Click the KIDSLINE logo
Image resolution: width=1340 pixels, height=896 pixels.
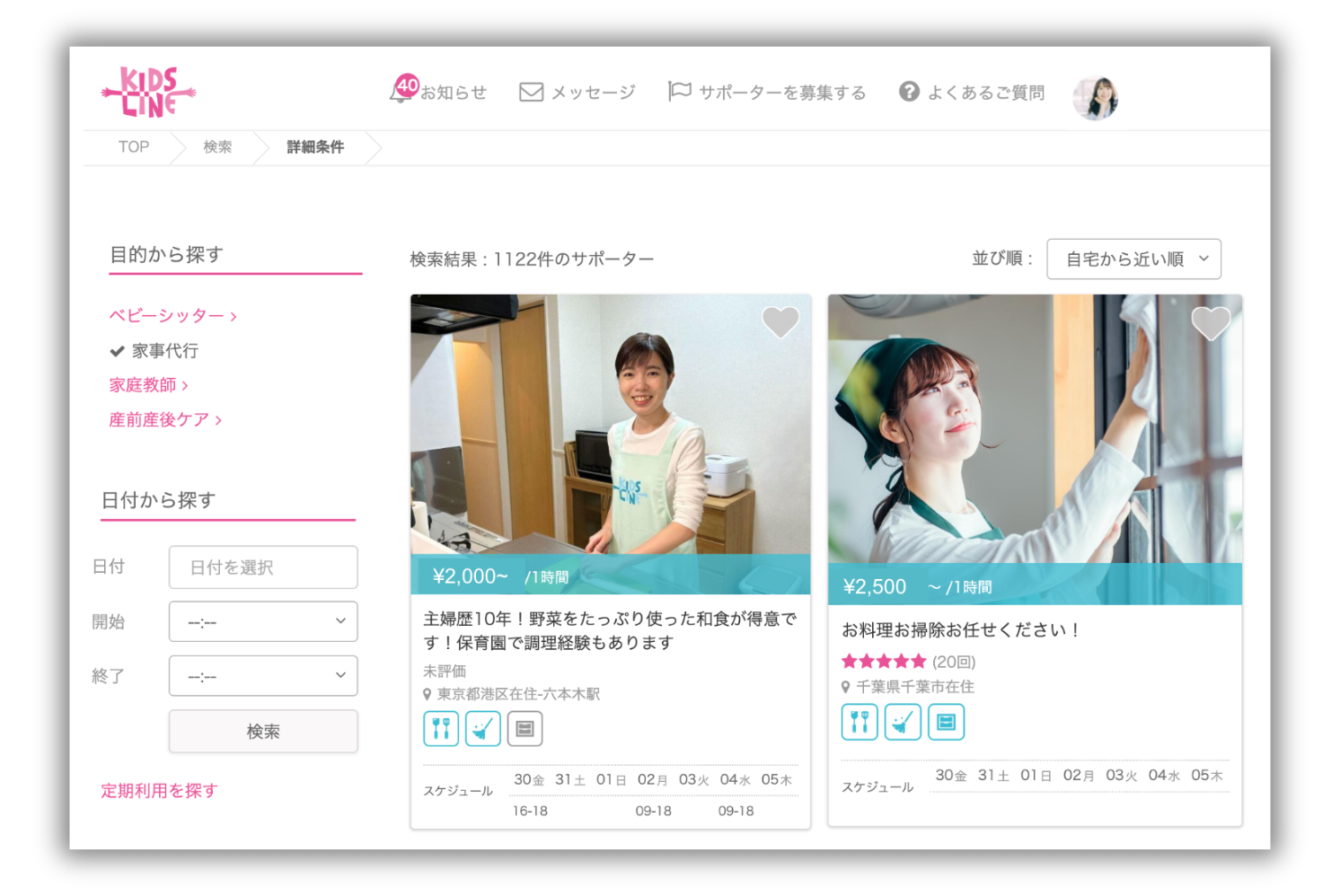point(148,92)
